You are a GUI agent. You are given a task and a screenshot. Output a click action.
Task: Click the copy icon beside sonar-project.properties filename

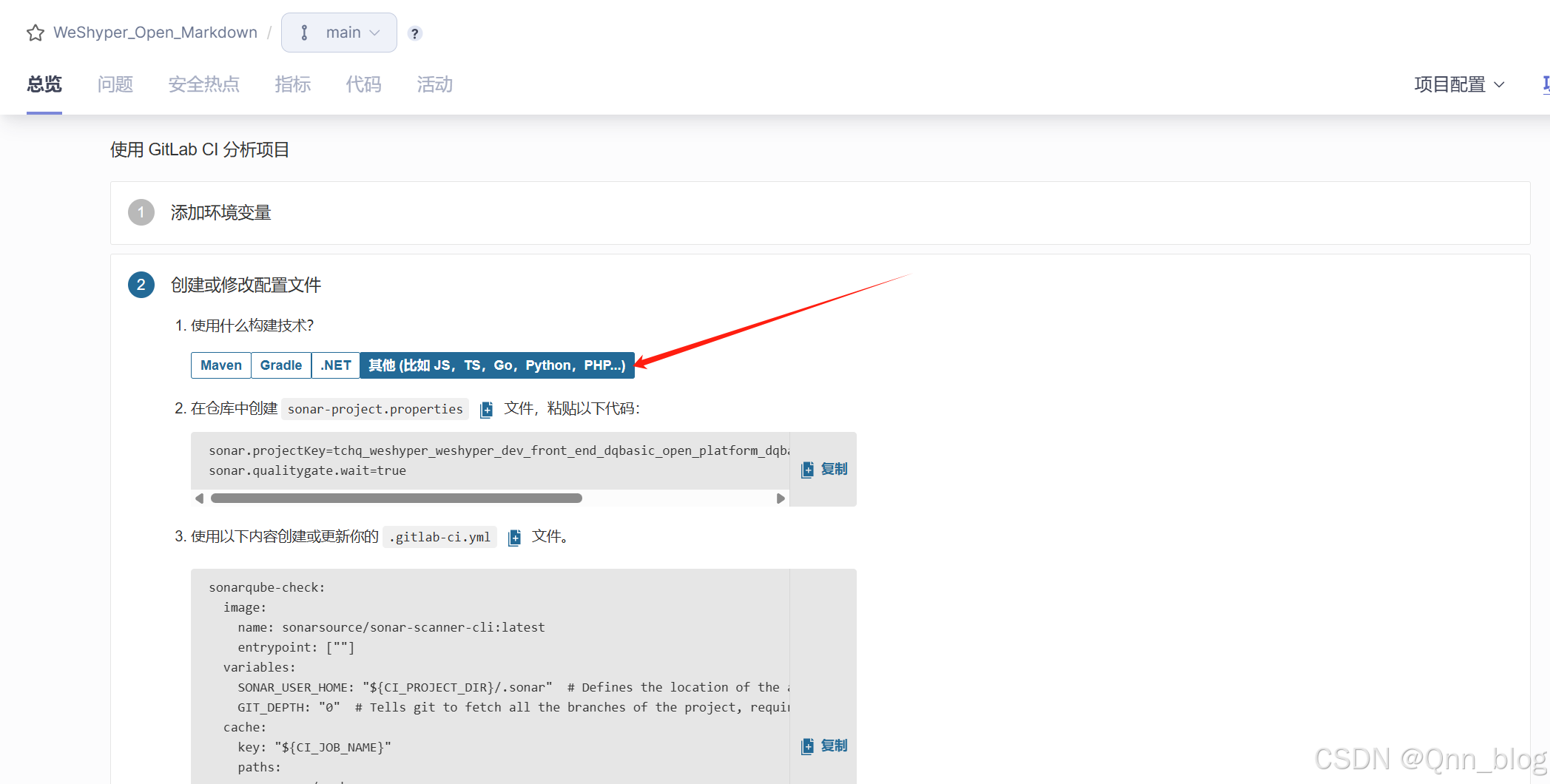[x=487, y=408]
